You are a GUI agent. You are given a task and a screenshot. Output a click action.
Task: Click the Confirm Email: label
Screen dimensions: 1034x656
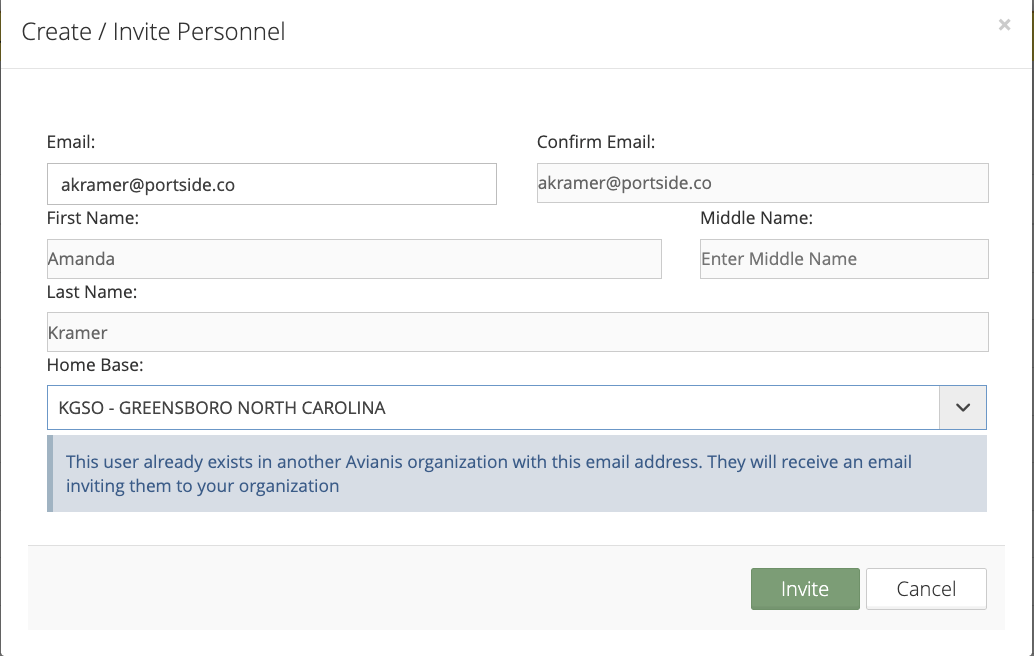pyautogui.click(x=596, y=142)
